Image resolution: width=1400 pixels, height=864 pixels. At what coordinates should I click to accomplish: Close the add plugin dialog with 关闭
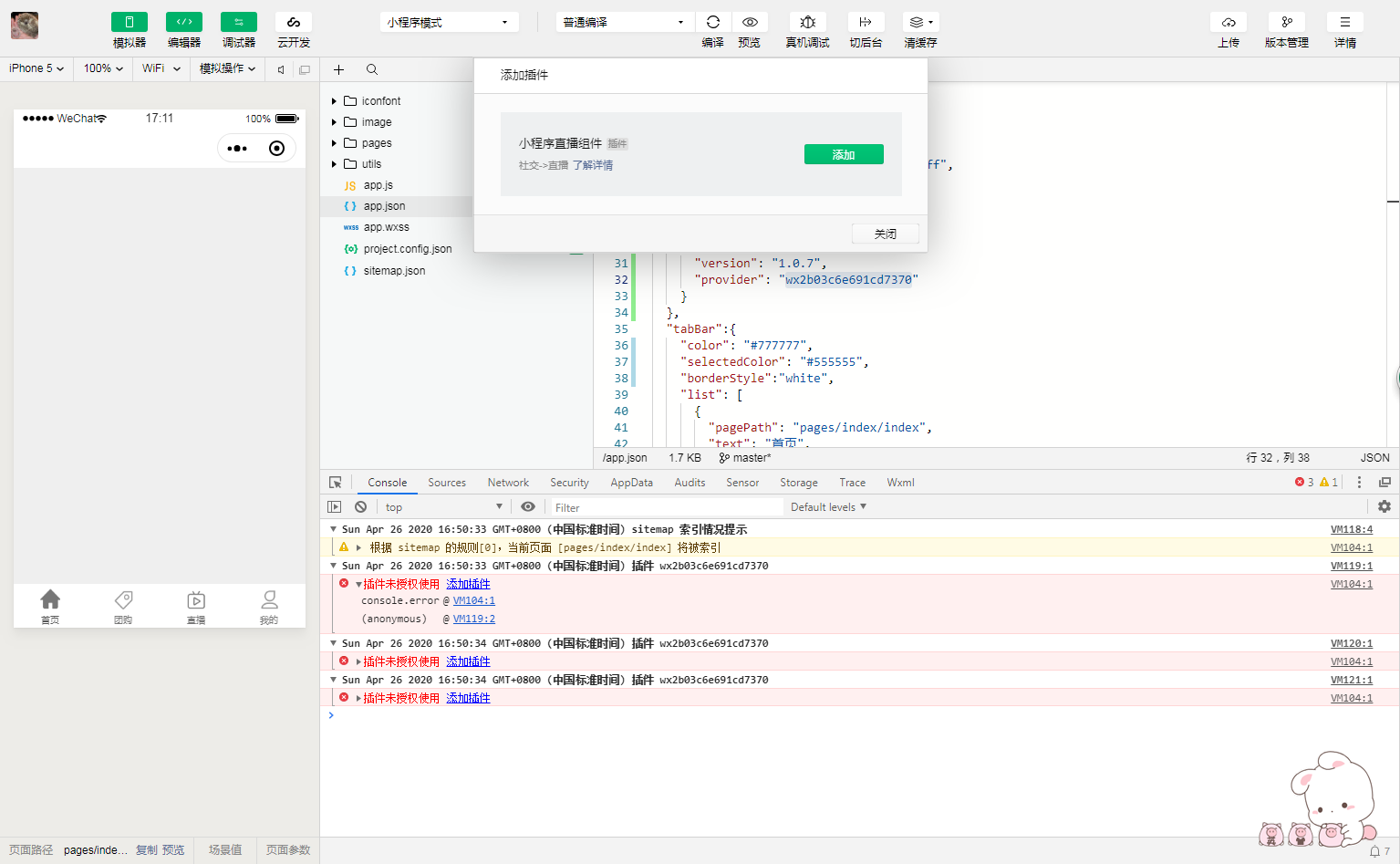coord(885,234)
